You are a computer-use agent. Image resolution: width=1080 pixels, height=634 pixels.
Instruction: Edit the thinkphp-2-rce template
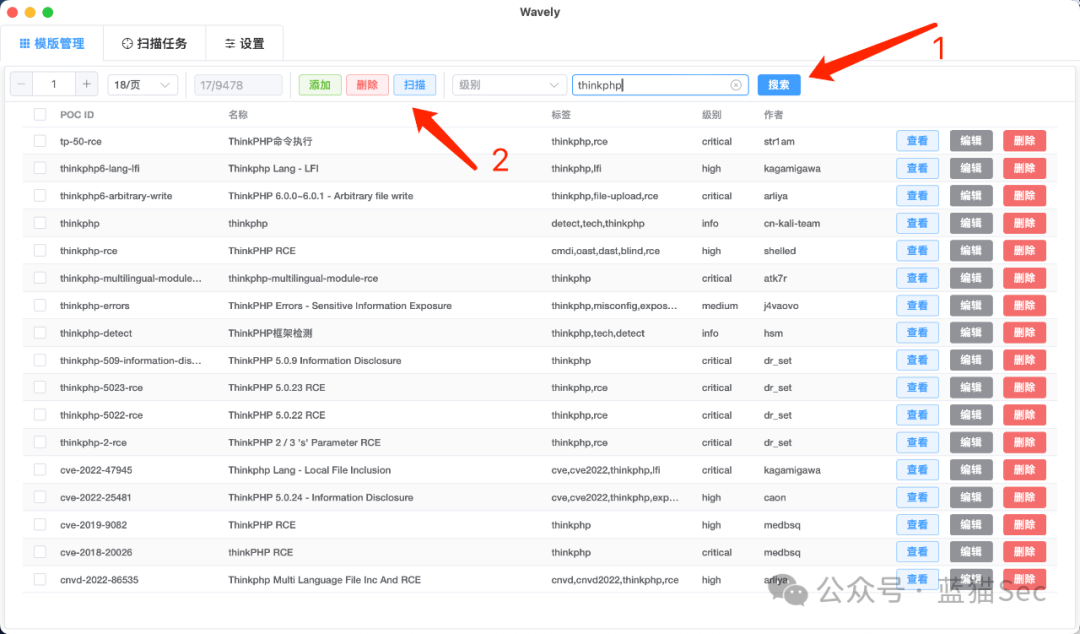[971, 442]
